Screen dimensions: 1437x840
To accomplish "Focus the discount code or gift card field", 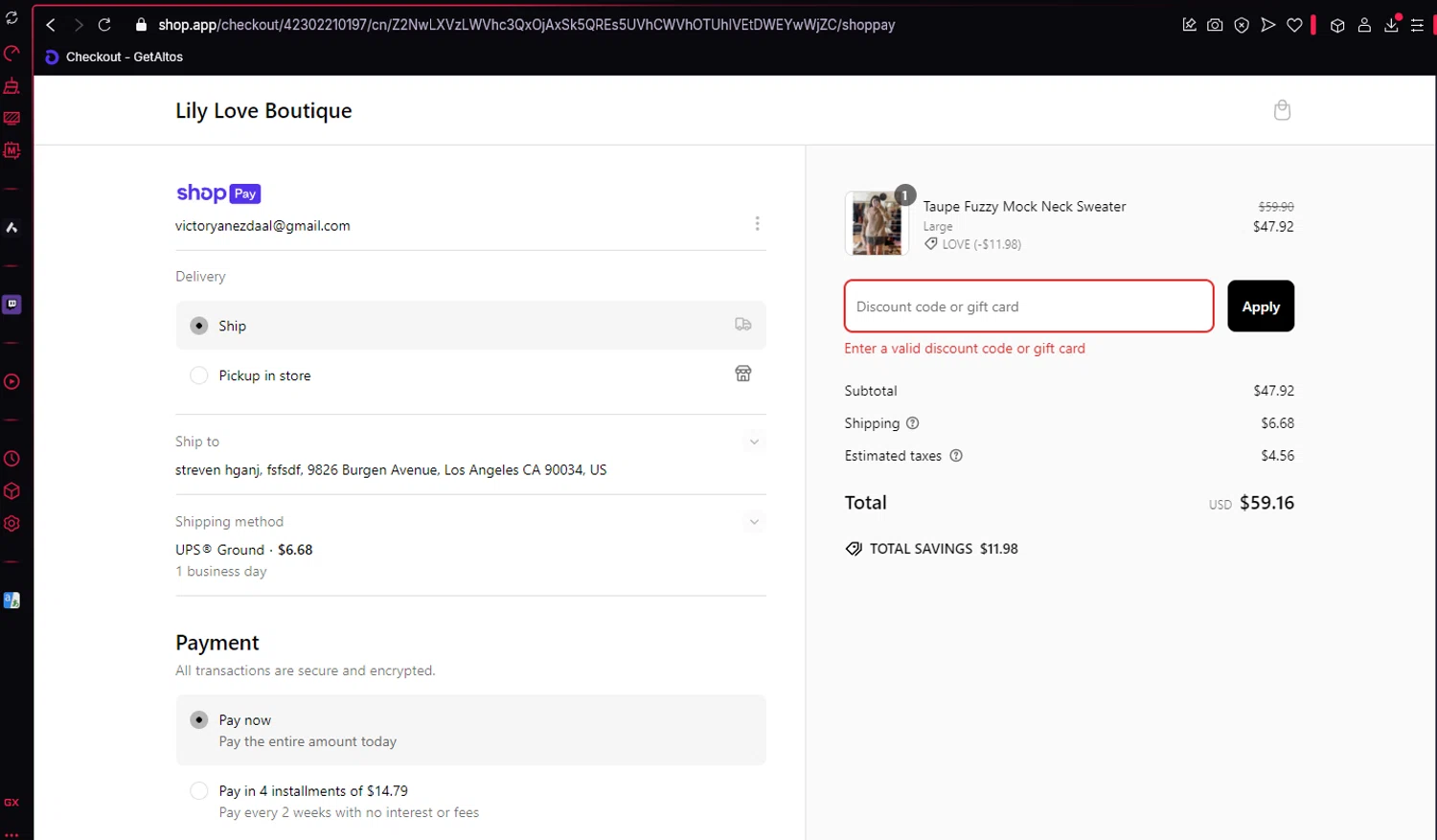I will point(1029,306).
